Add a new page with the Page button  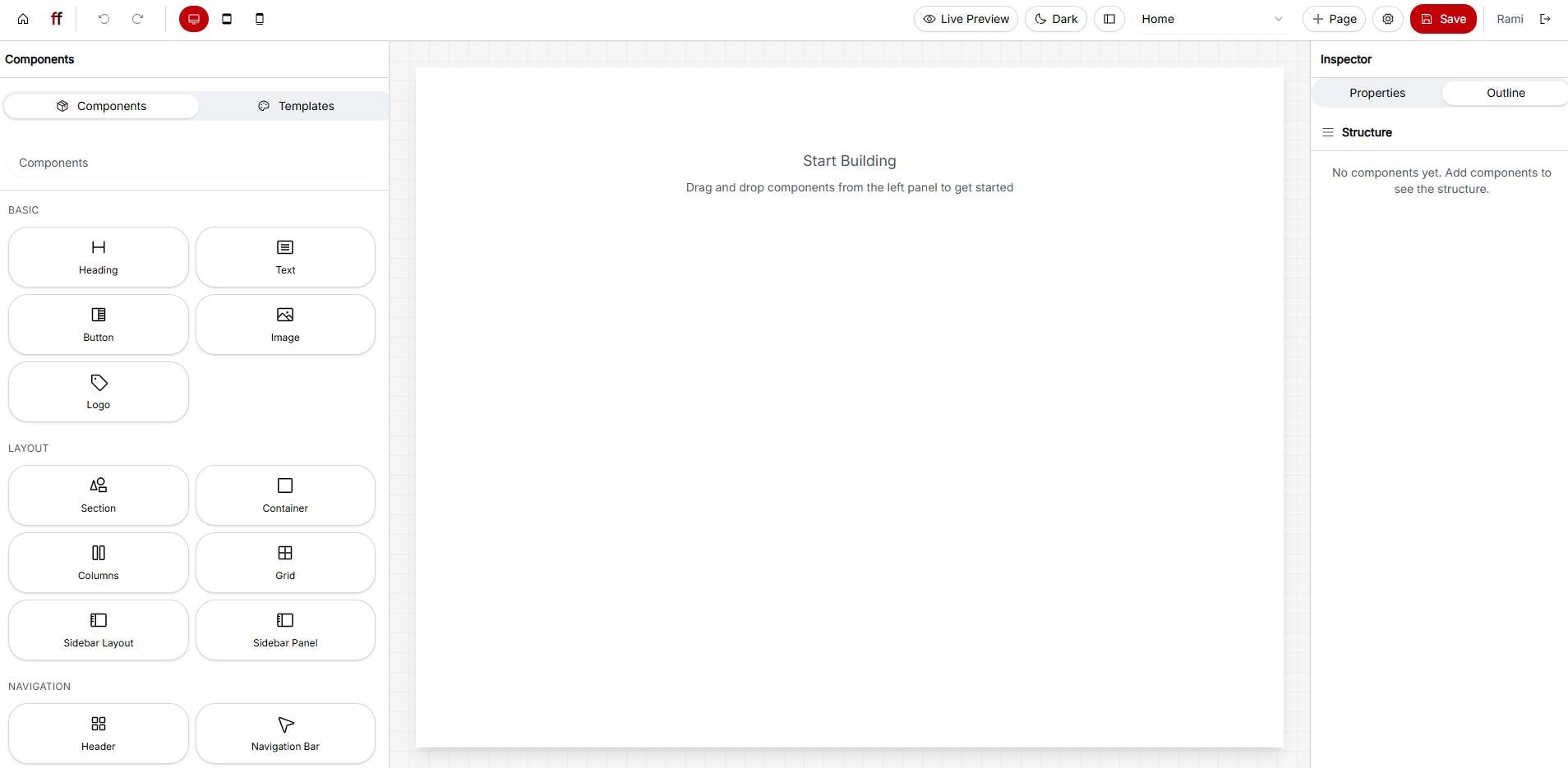click(1335, 18)
